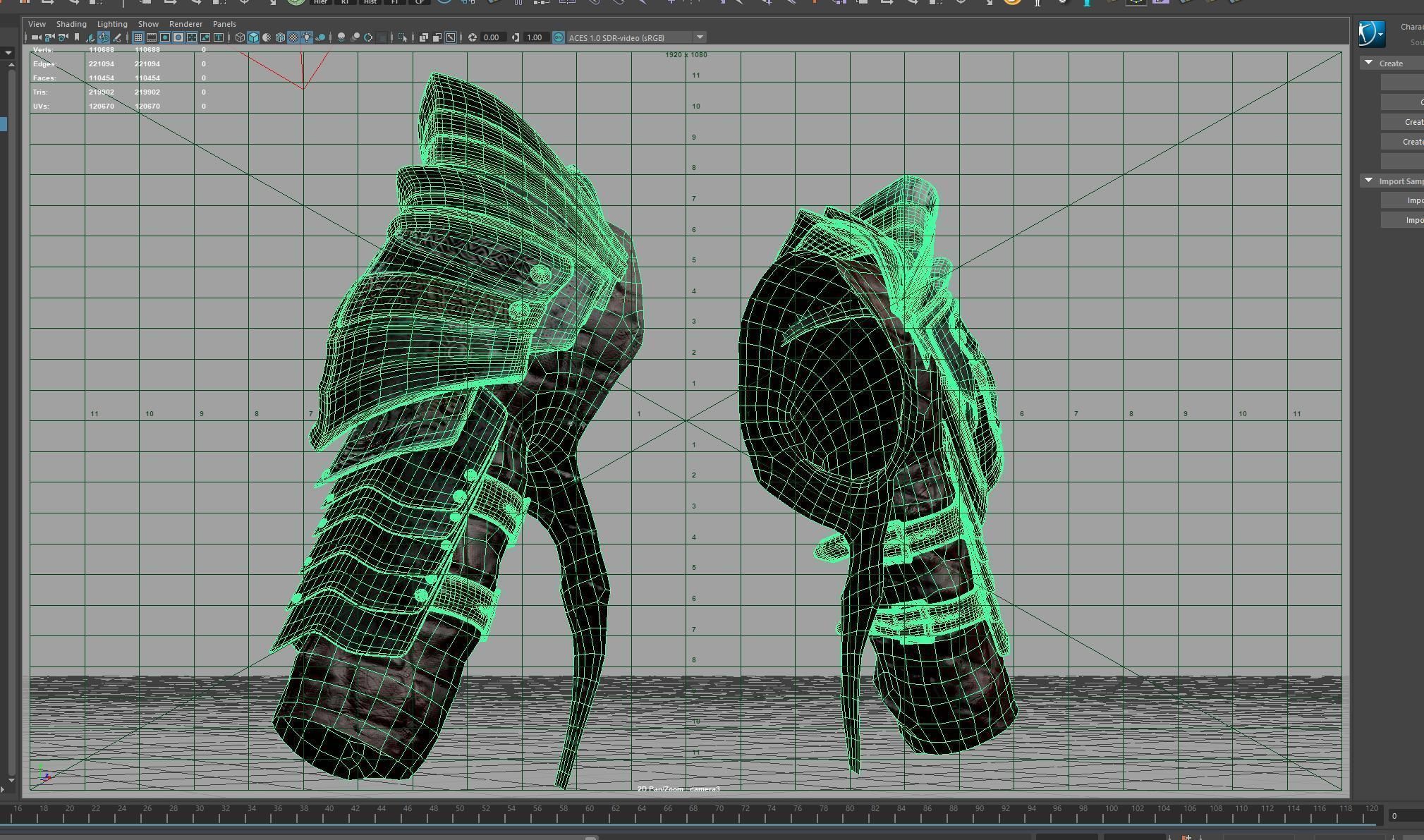This screenshot has width=1424, height=840.
Task: Toggle the color management ON button
Action: (559, 37)
